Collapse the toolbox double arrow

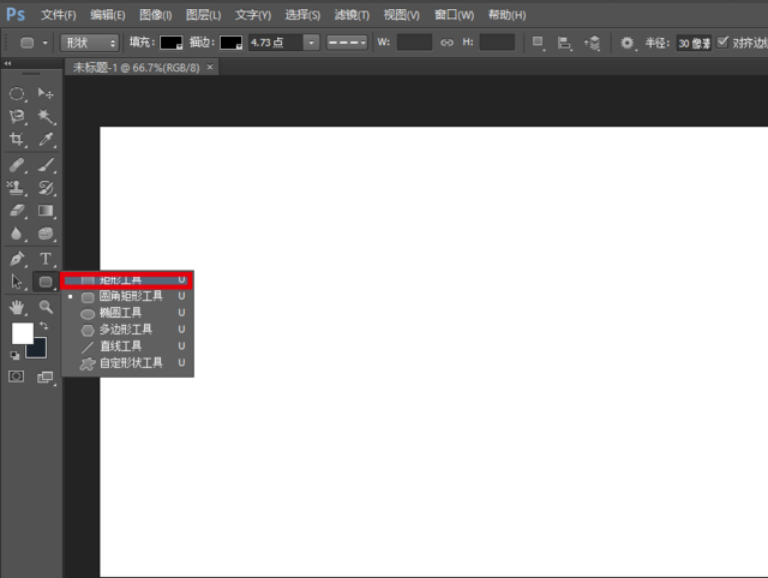(7, 63)
